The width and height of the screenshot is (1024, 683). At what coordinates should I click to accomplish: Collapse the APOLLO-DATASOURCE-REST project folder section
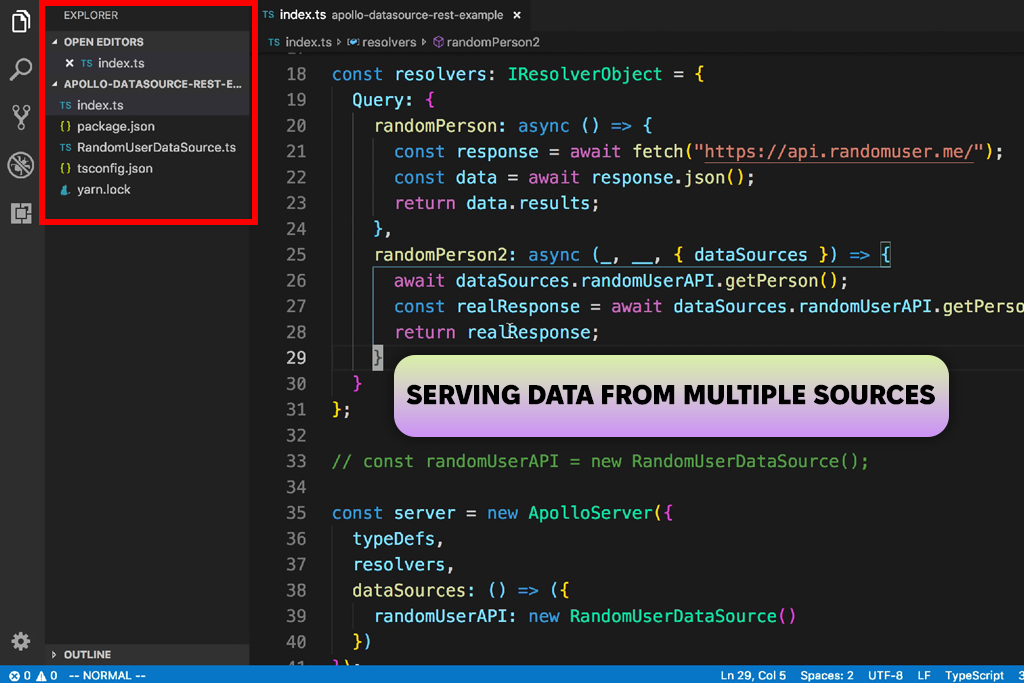point(150,84)
